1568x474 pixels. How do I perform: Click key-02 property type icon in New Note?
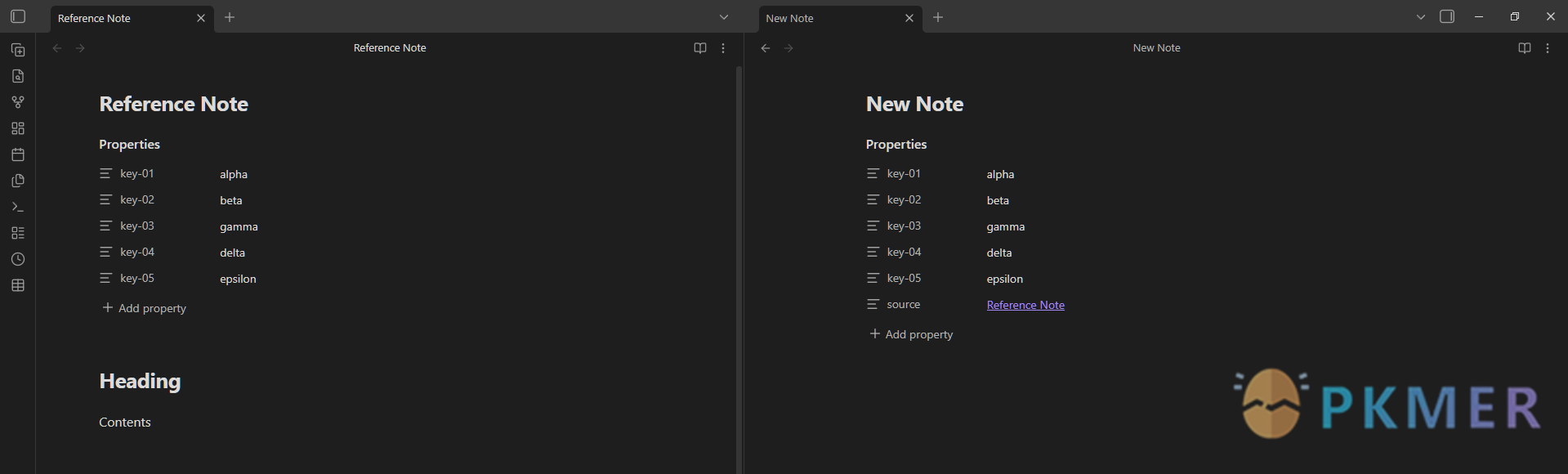pyautogui.click(x=873, y=199)
